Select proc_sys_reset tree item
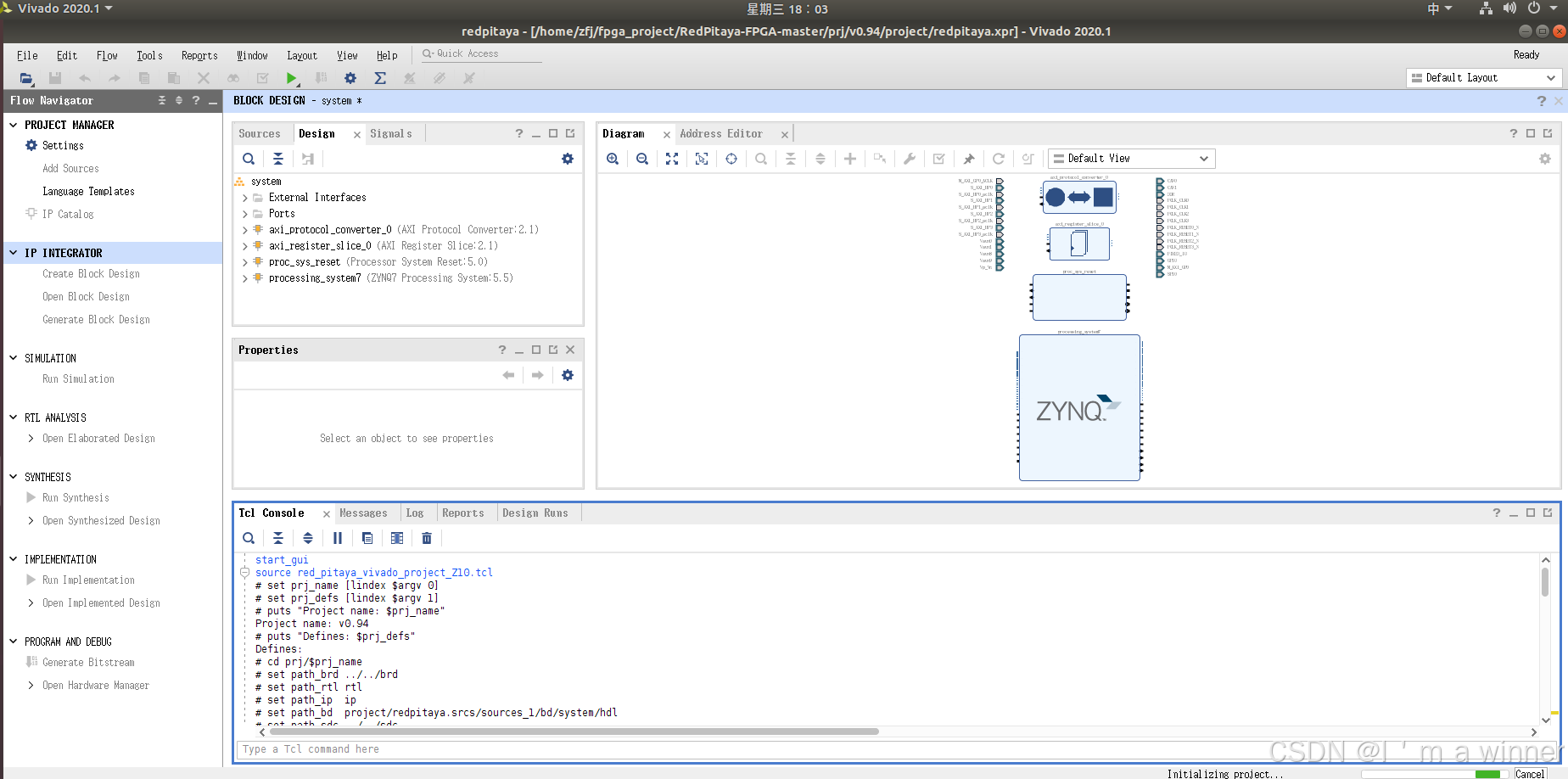This screenshot has width=1568, height=779. pos(378,262)
